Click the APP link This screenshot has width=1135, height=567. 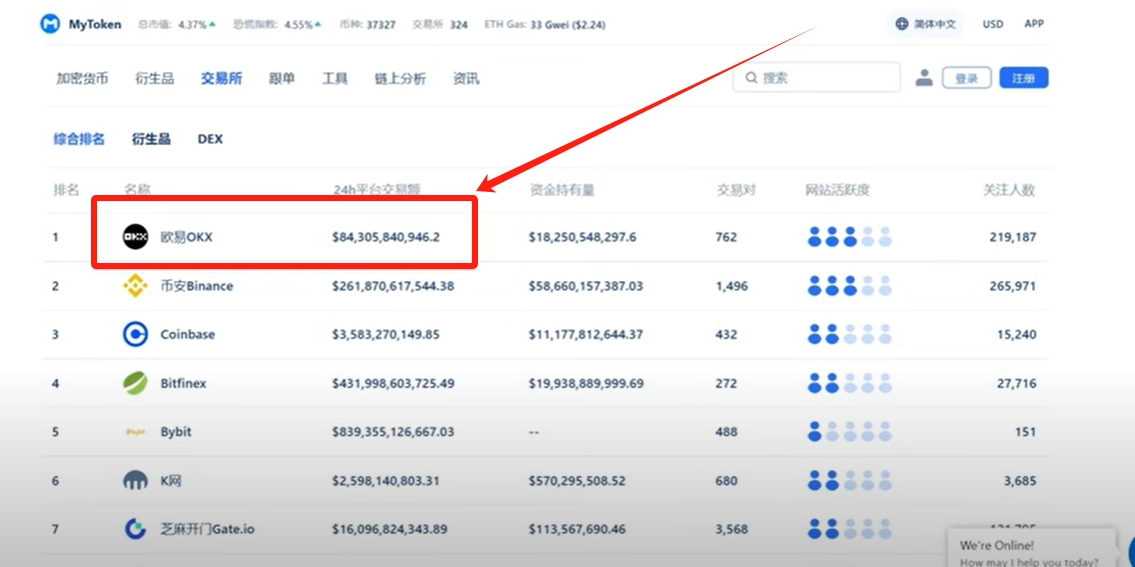click(1034, 23)
